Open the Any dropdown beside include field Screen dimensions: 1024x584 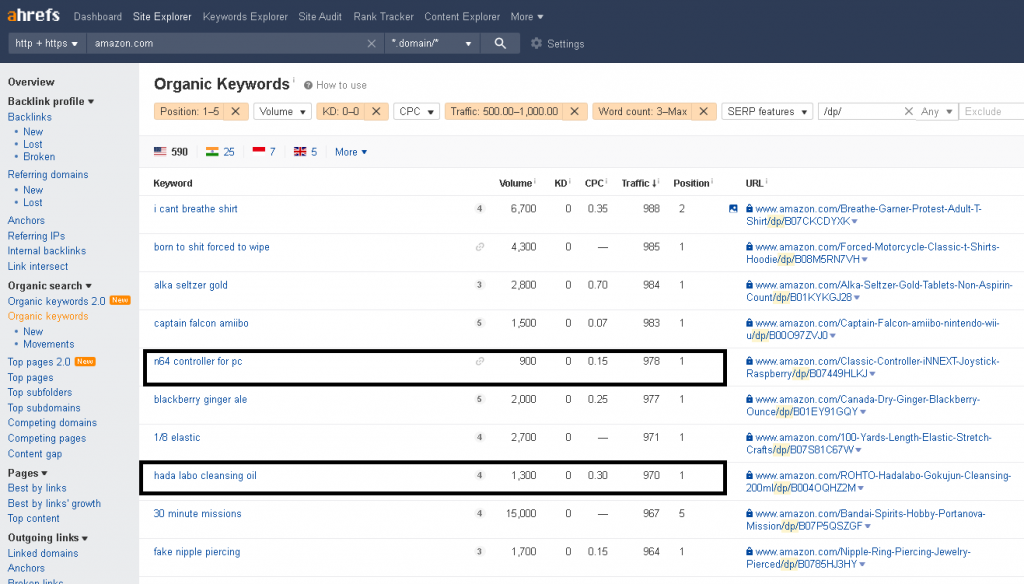(x=936, y=112)
